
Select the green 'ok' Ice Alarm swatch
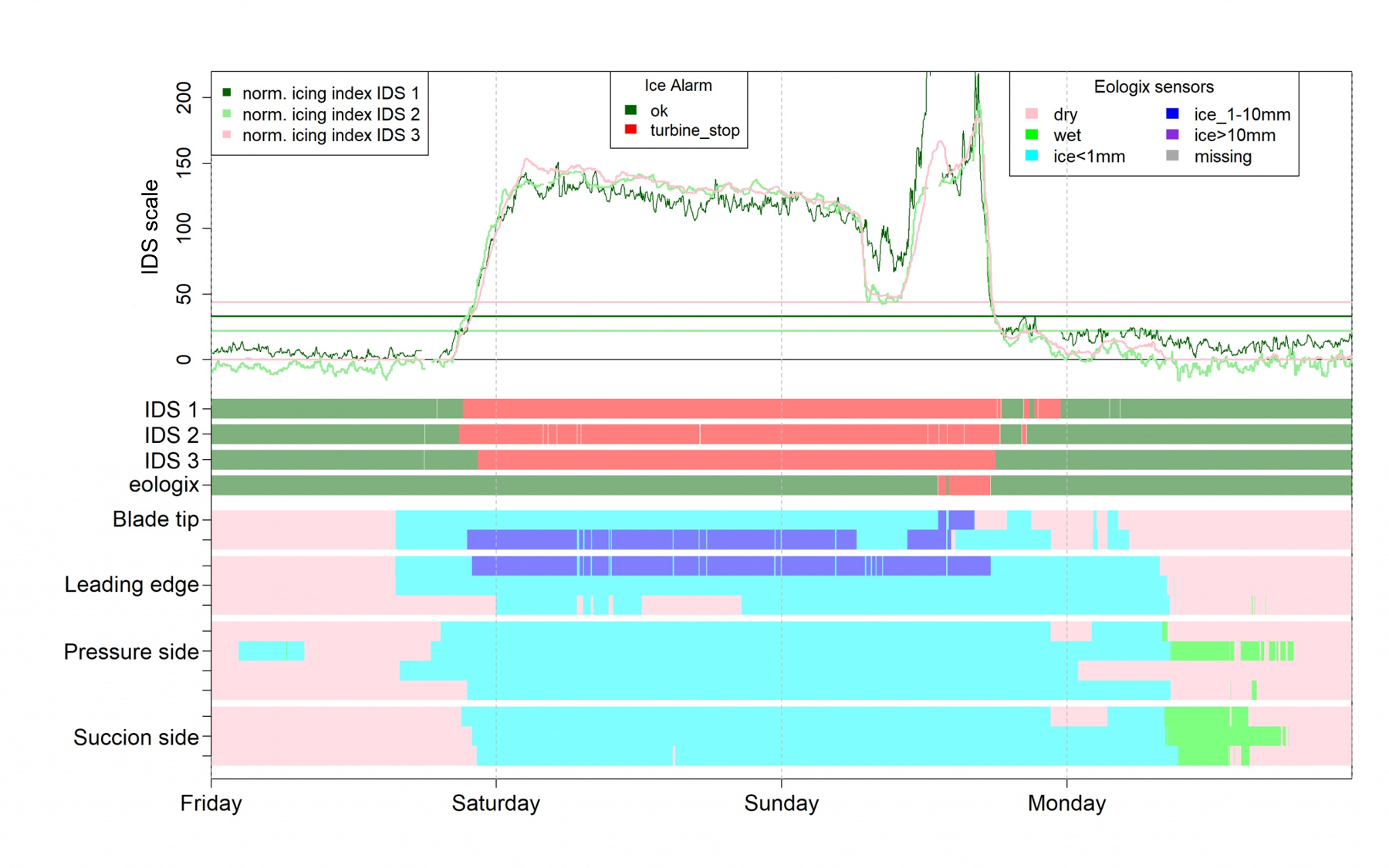(630, 110)
